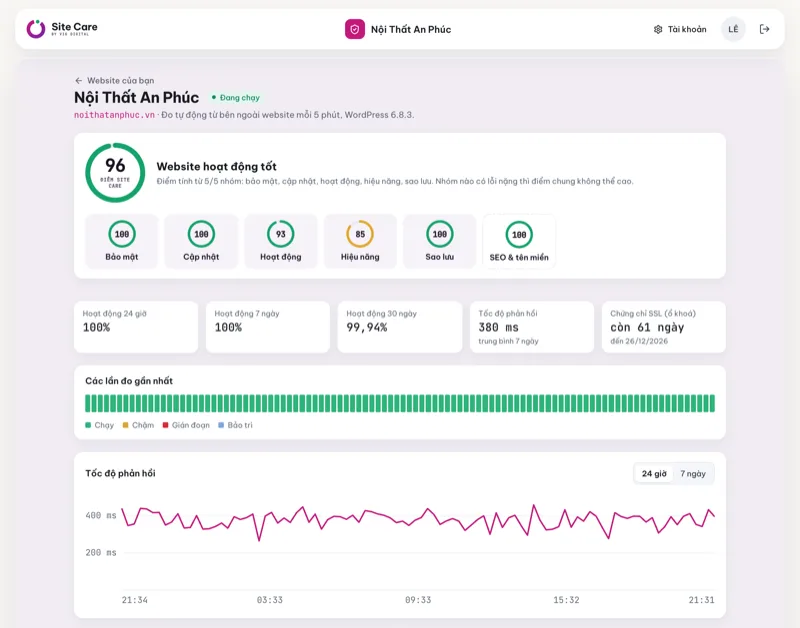Click the trung bình 7 ngày caption
The image size is (800, 628).
[x=508, y=341]
